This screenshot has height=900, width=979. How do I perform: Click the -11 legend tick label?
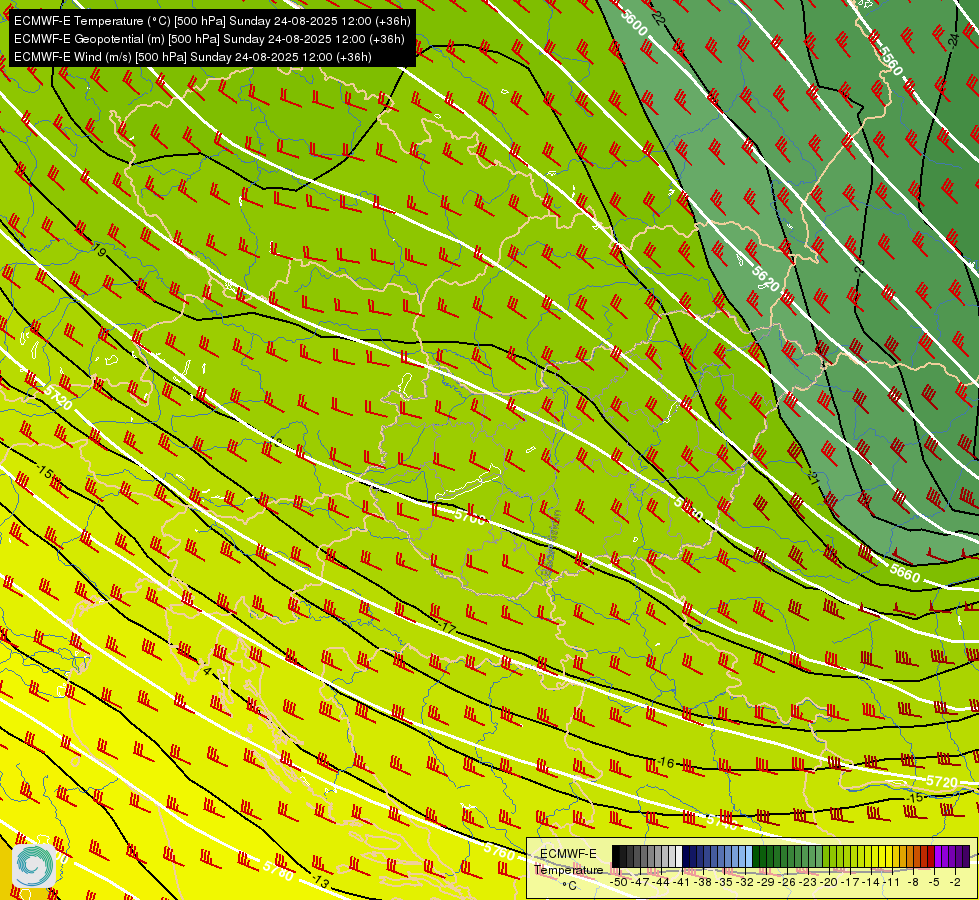pos(893,882)
